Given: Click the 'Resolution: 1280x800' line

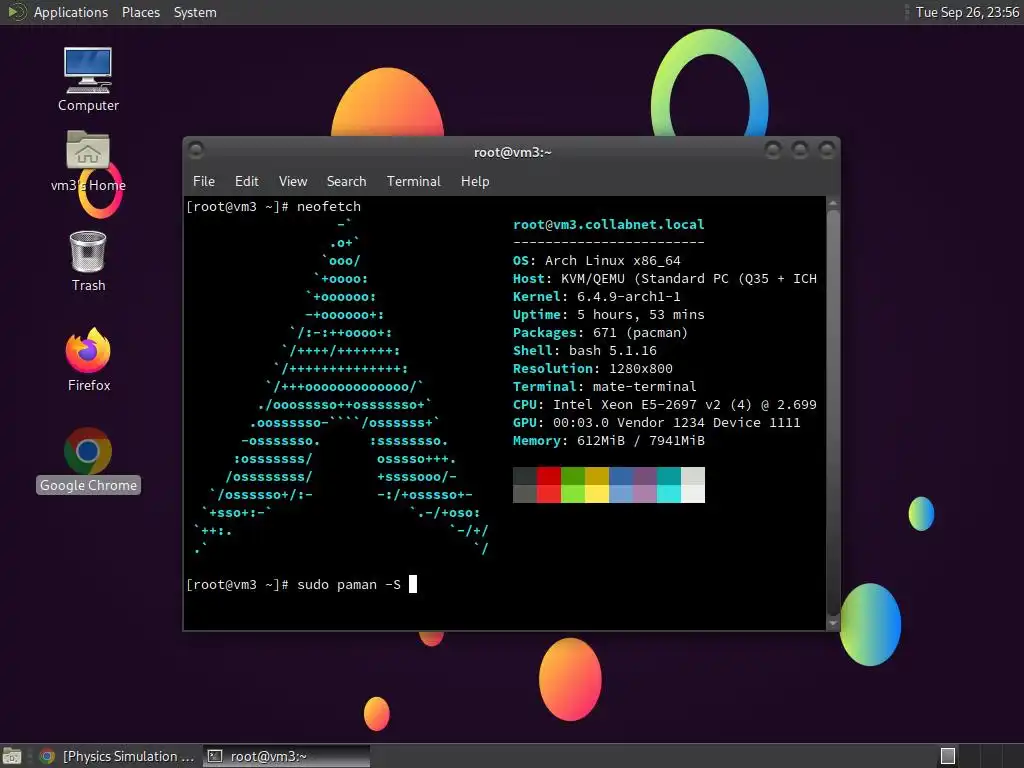Looking at the screenshot, I should click(x=592, y=368).
